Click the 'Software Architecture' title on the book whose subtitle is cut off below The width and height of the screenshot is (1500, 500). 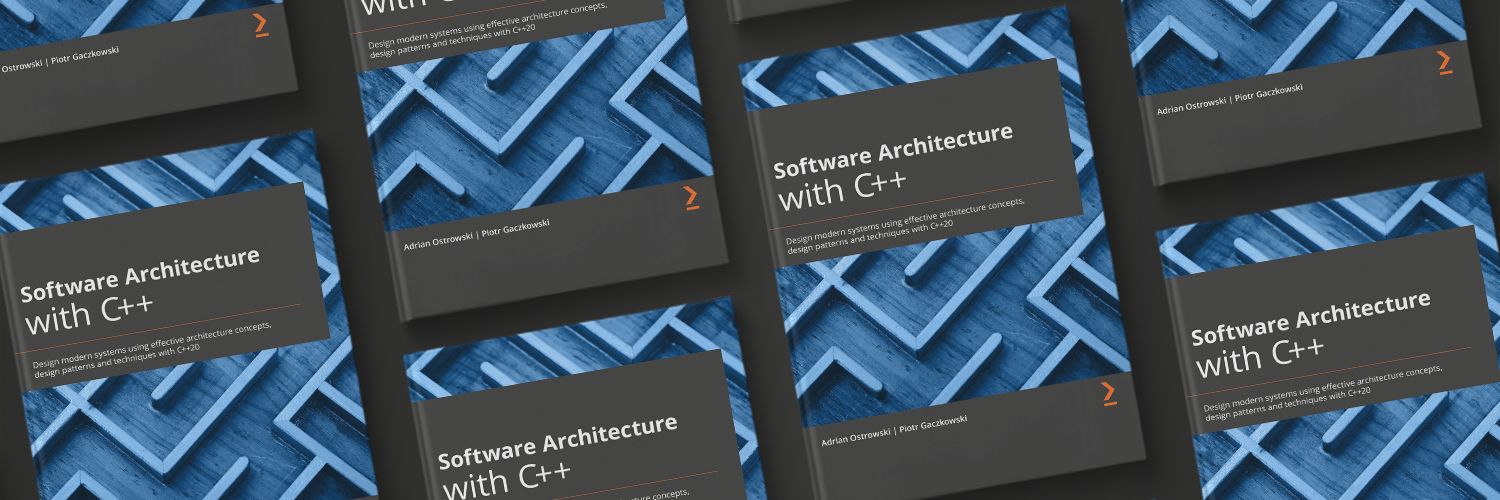[557, 440]
